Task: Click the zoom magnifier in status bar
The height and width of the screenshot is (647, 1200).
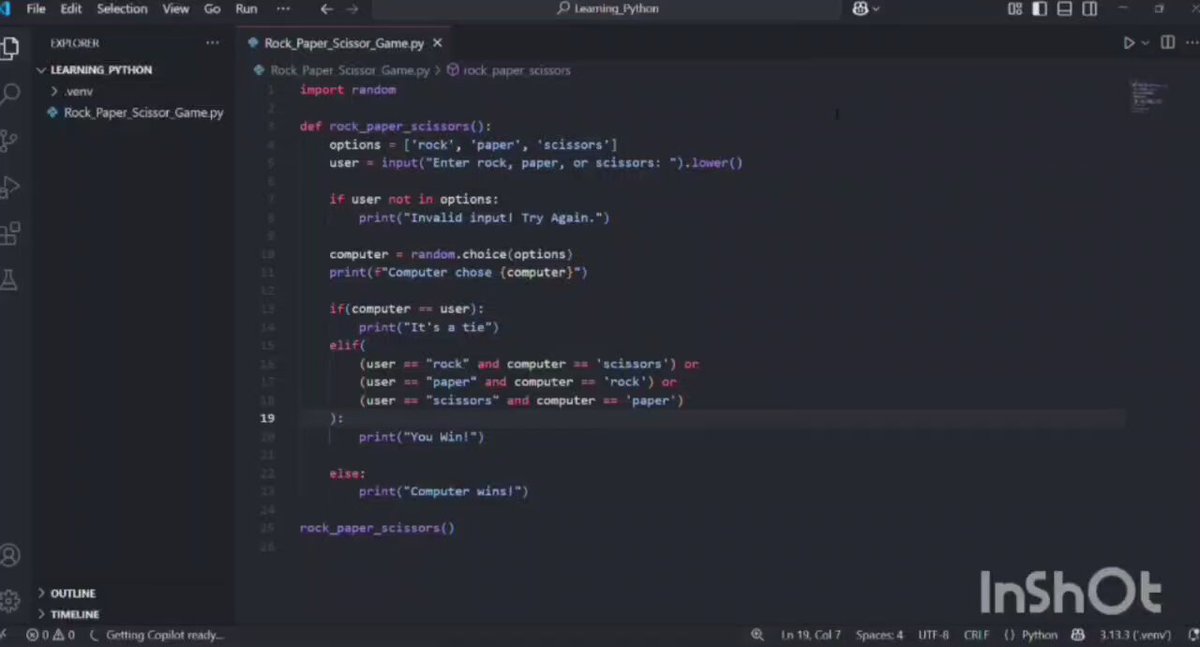Action: pos(758,635)
